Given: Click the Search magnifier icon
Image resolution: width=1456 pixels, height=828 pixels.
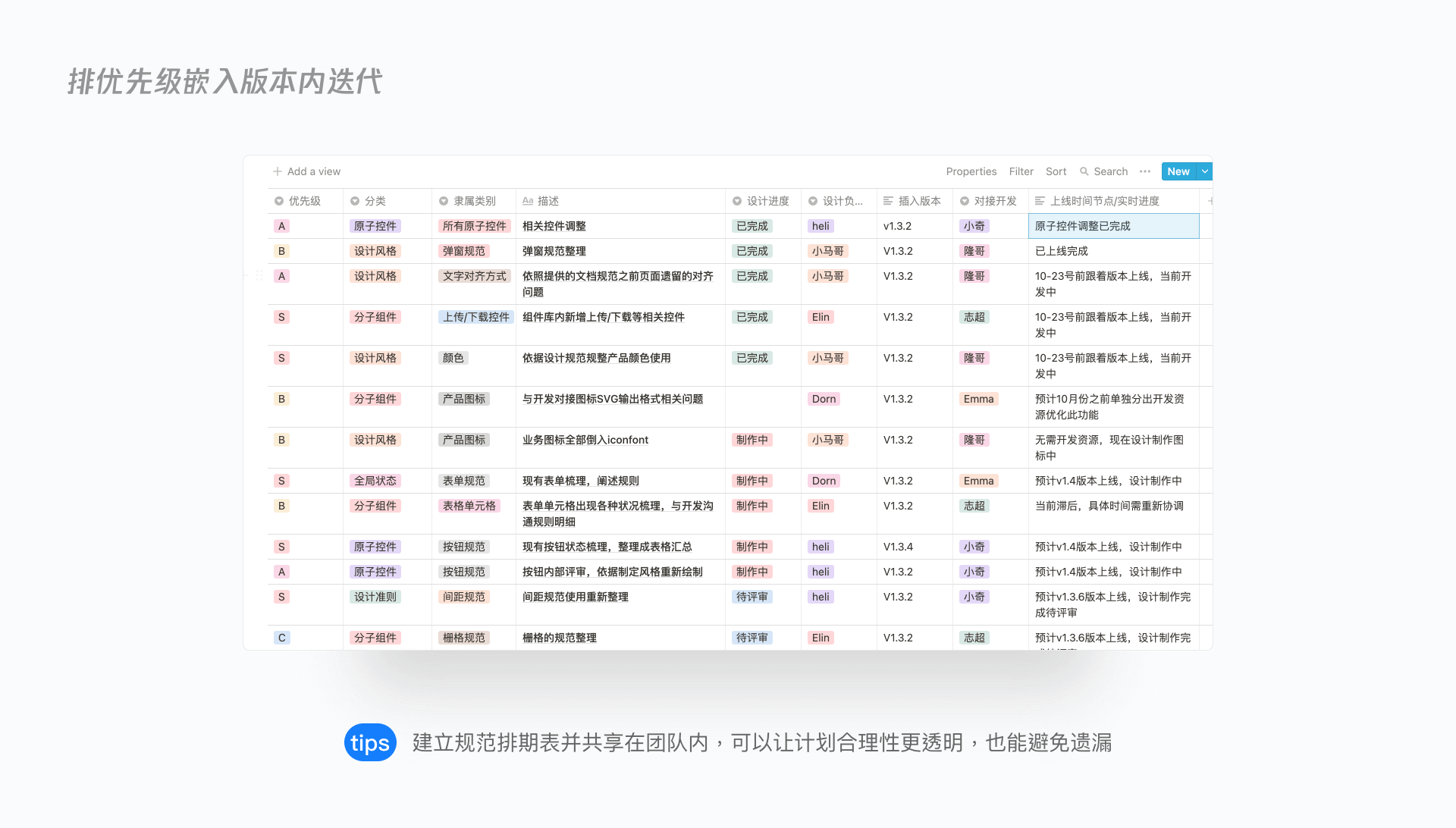Looking at the screenshot, I should point(1084,171).
